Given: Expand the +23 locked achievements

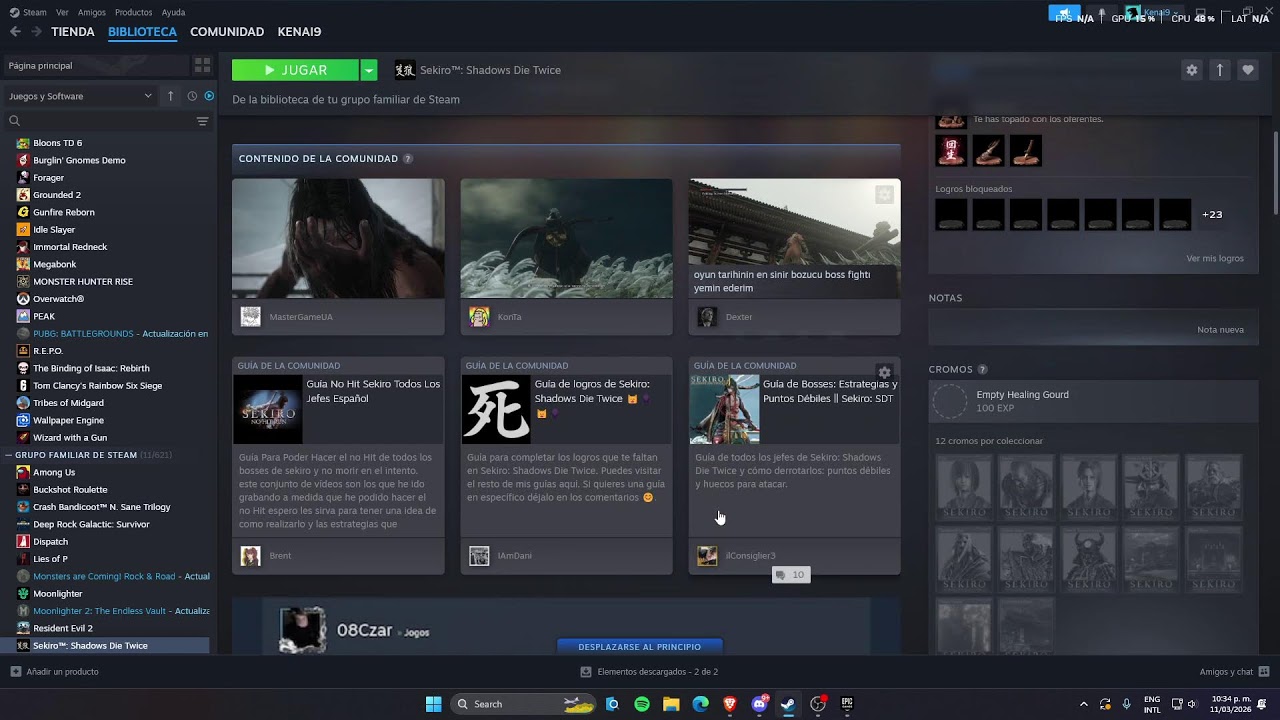Looking at the screenshot, I should click(1212, 214).
